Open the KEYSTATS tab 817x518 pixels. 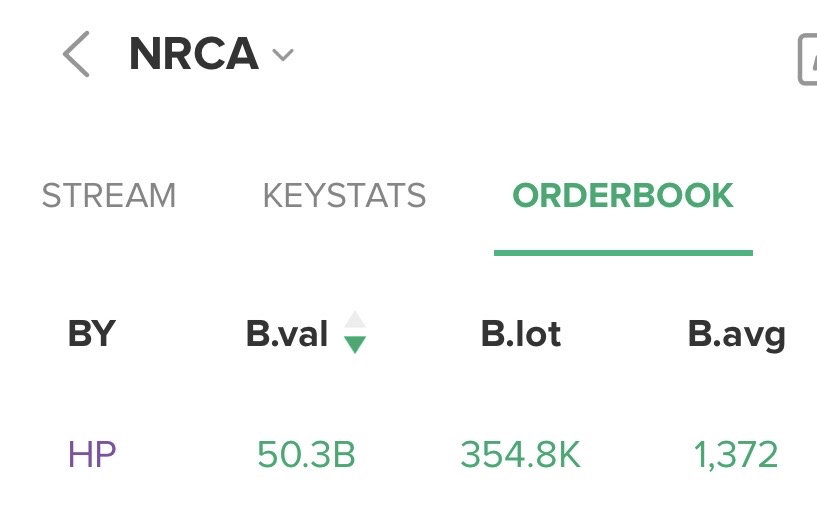click(x=344, y=195)
